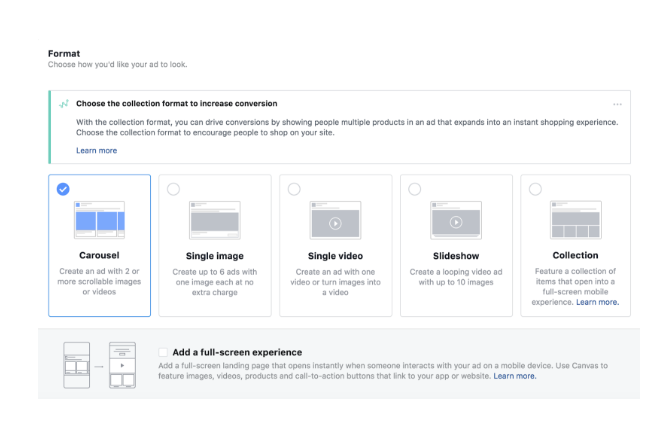
Task: Click 'Choose how you'd like your ad to look.'
Action: point(118,64)
